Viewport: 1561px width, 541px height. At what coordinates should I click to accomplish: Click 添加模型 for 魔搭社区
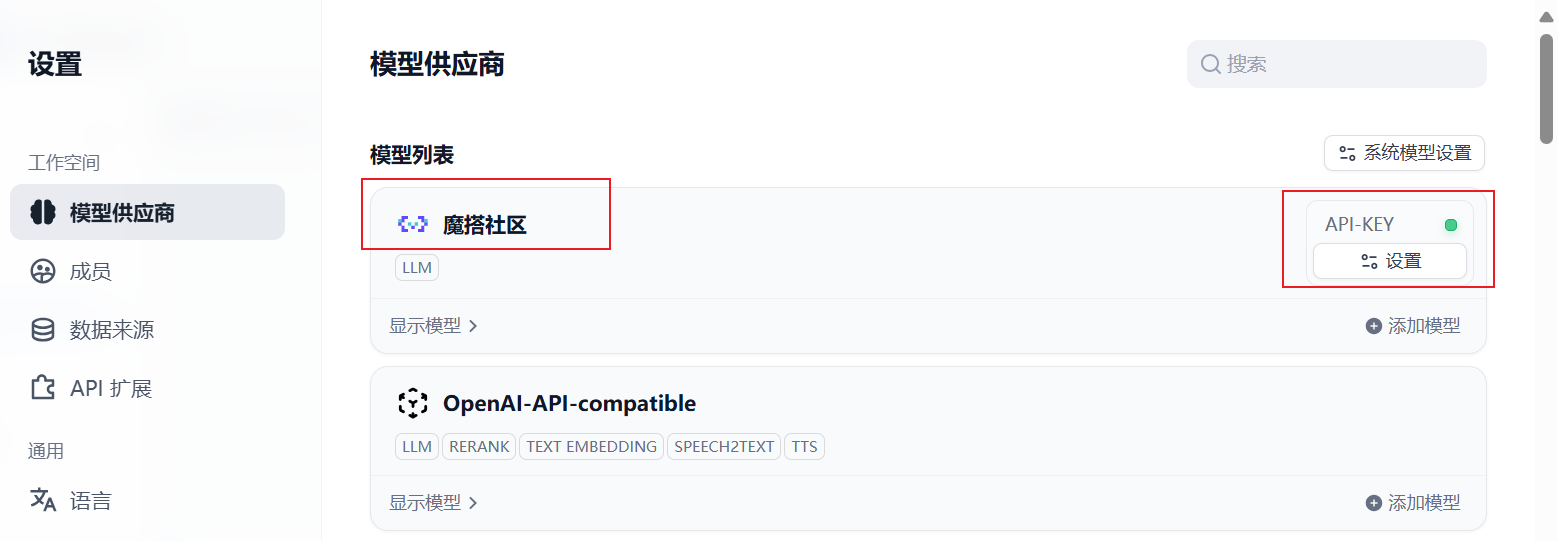1413,326
